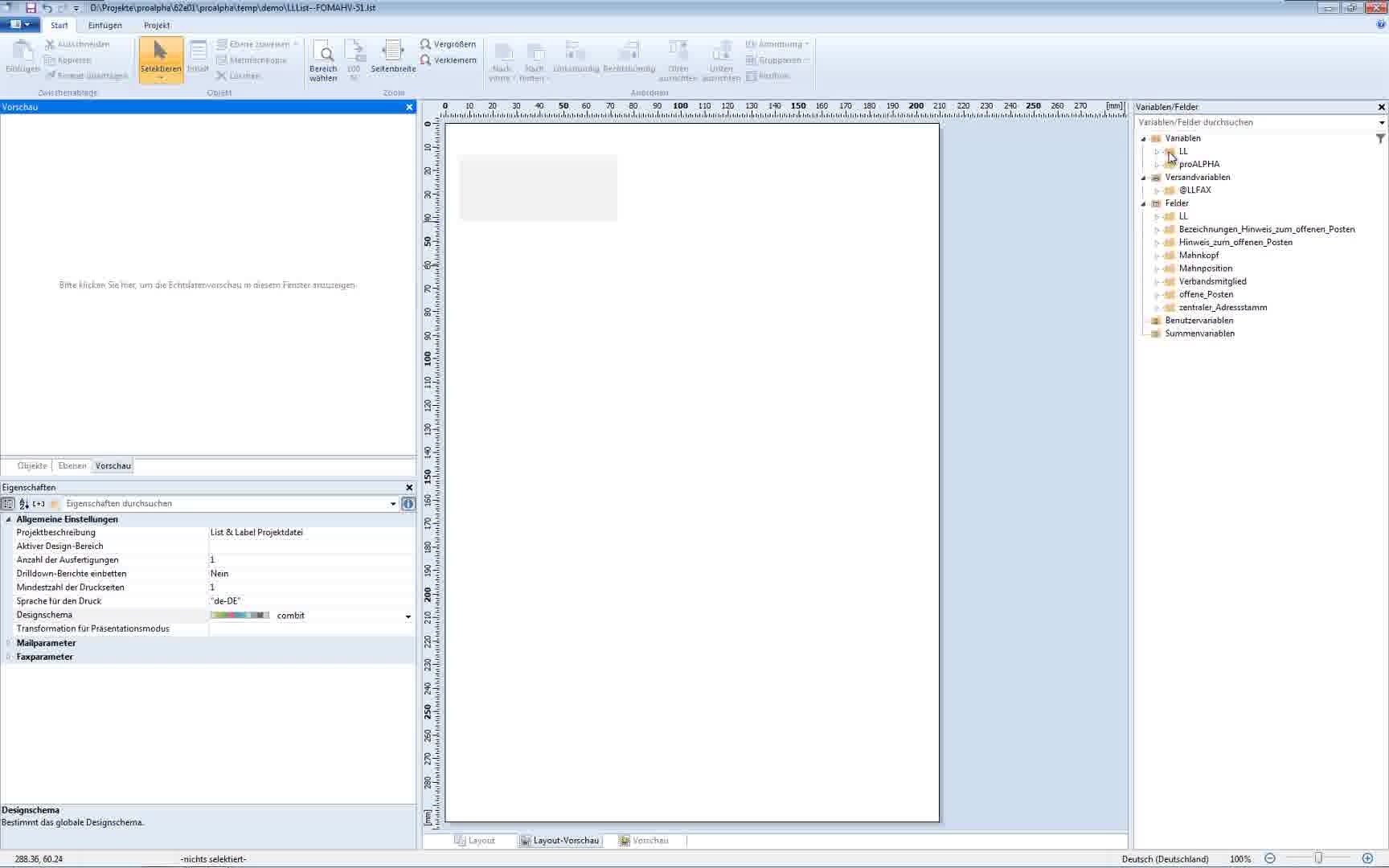Close the Variablen/Felder panel
Viewport: 1389px width, 868px height.
(1382, 107)
